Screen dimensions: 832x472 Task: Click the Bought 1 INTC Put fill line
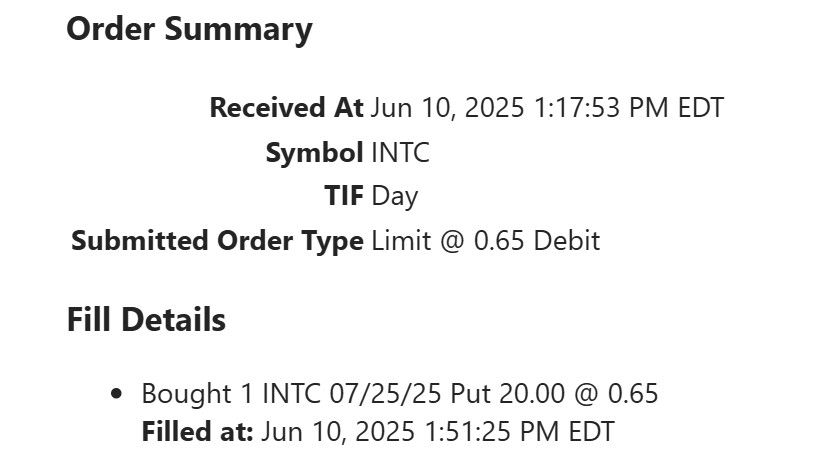click(399, 394)
